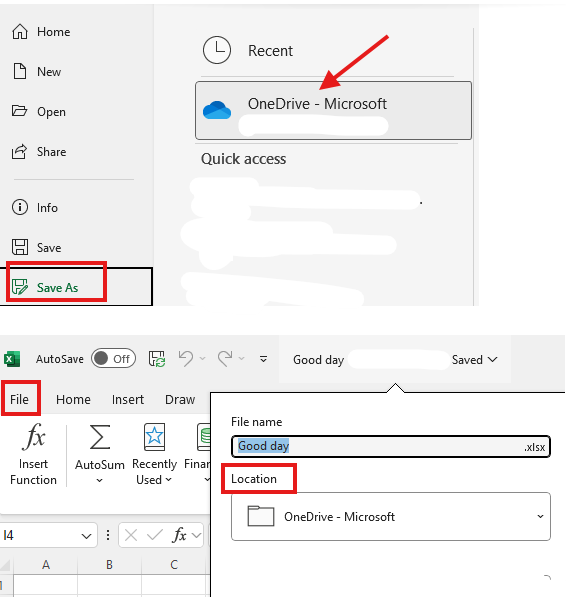The width and height of the screenshot is (566, 597).
Task: Expand the AutoSum dropdown arrow
Action: click(99, 480)
